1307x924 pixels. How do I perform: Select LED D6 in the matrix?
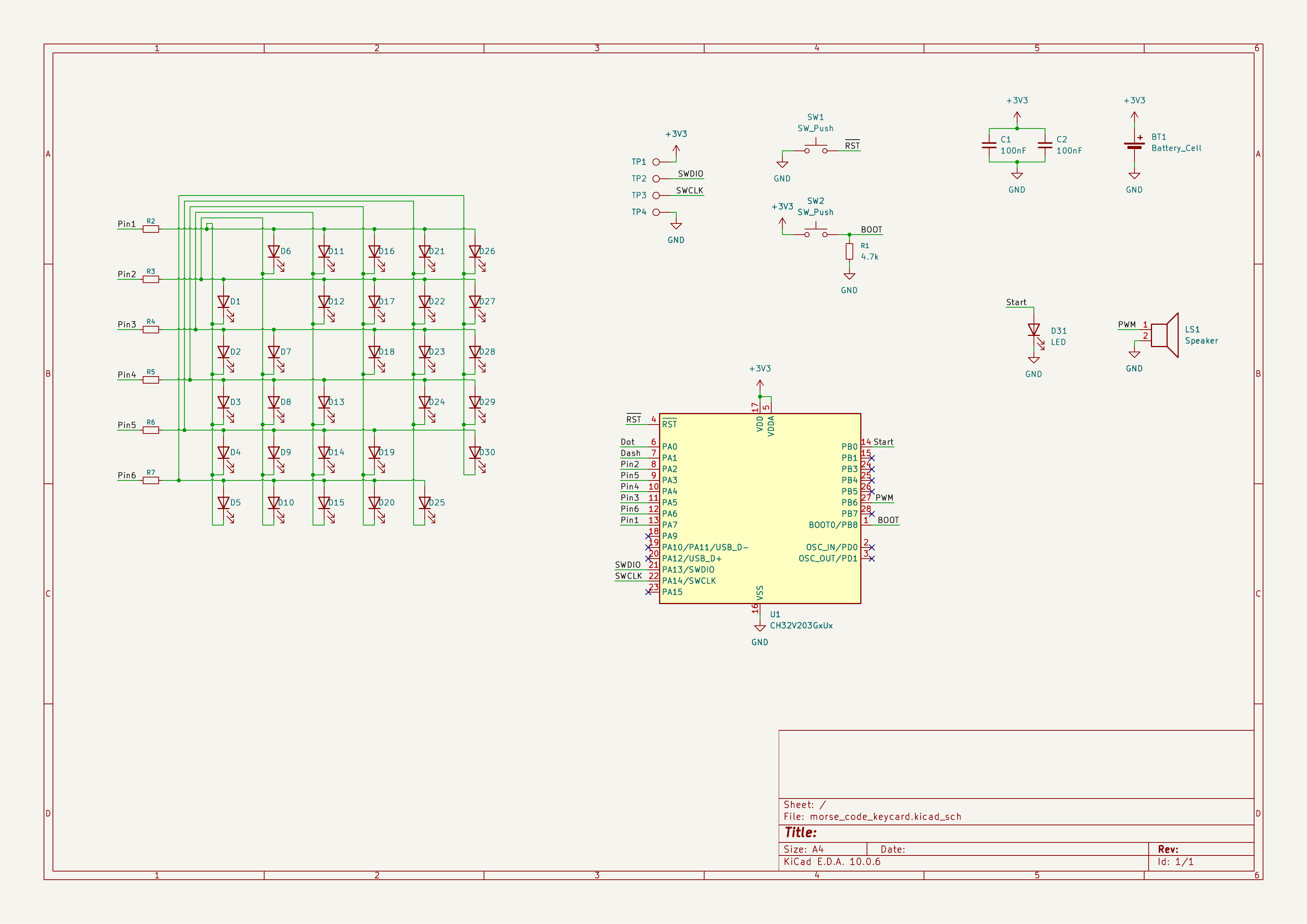click(274, 251)
